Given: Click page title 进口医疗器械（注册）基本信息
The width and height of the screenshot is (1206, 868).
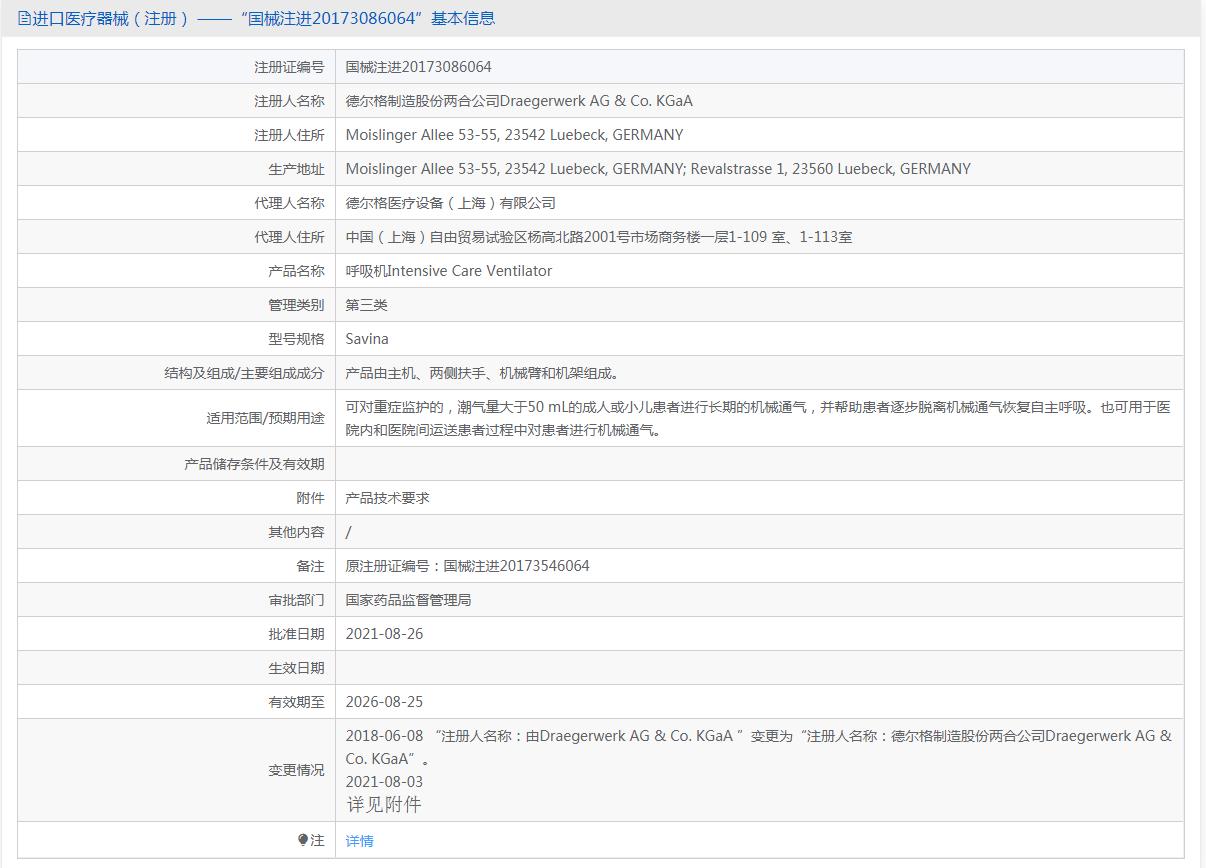Looking at the screenshot, I should (x=264, y=18).
